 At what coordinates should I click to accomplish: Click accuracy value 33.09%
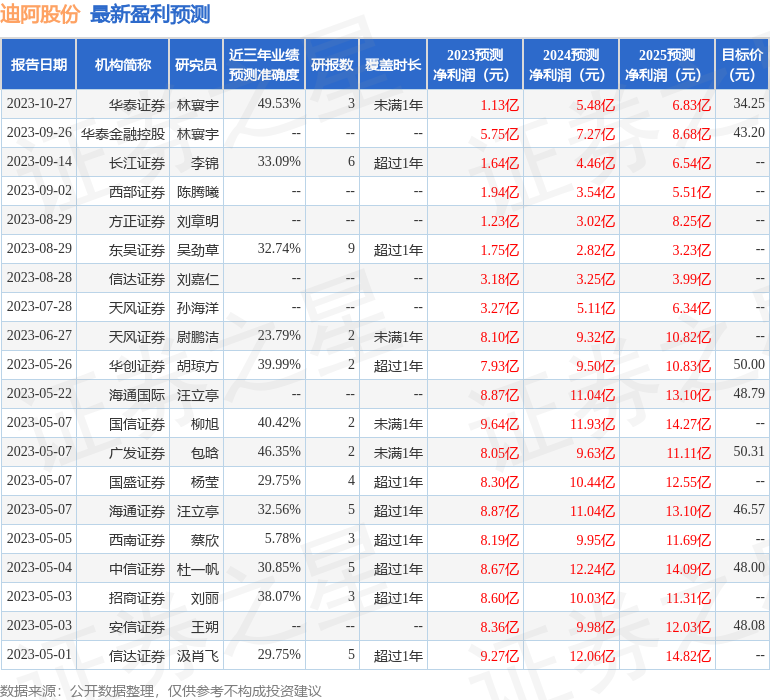point(279,162)
